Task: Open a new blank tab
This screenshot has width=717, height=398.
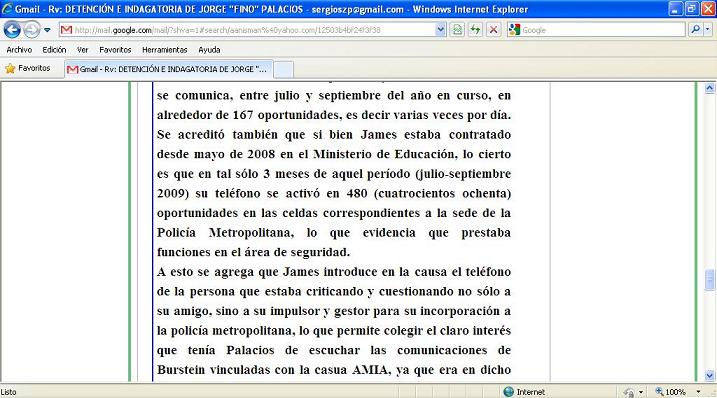Action: click(x=284, y=70)
